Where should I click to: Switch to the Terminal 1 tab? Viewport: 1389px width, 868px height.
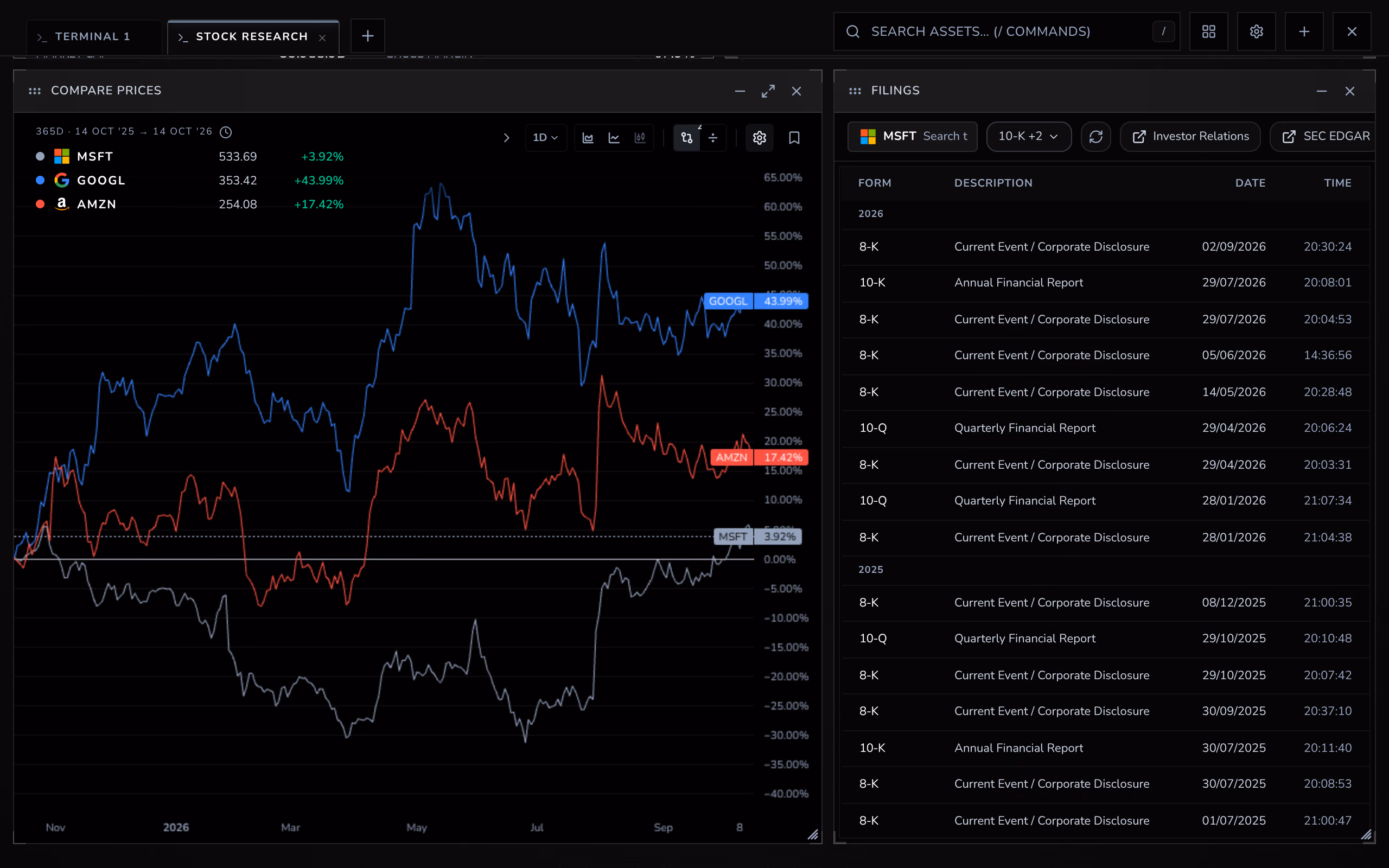(93, 37)
